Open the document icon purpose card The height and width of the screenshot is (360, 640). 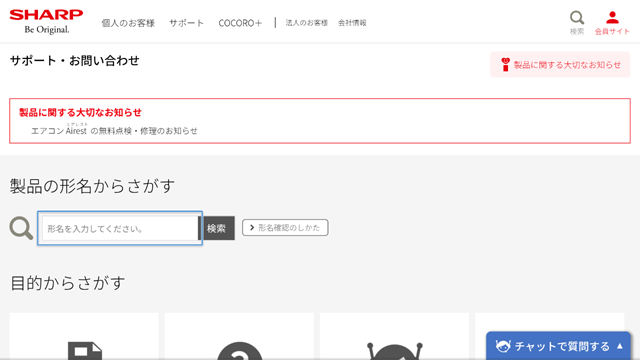84,336
